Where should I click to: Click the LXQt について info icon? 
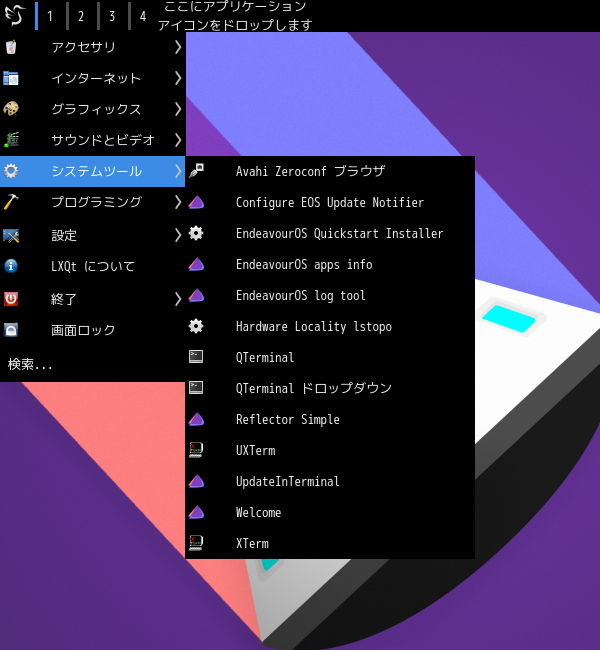[x=11, y=266]
